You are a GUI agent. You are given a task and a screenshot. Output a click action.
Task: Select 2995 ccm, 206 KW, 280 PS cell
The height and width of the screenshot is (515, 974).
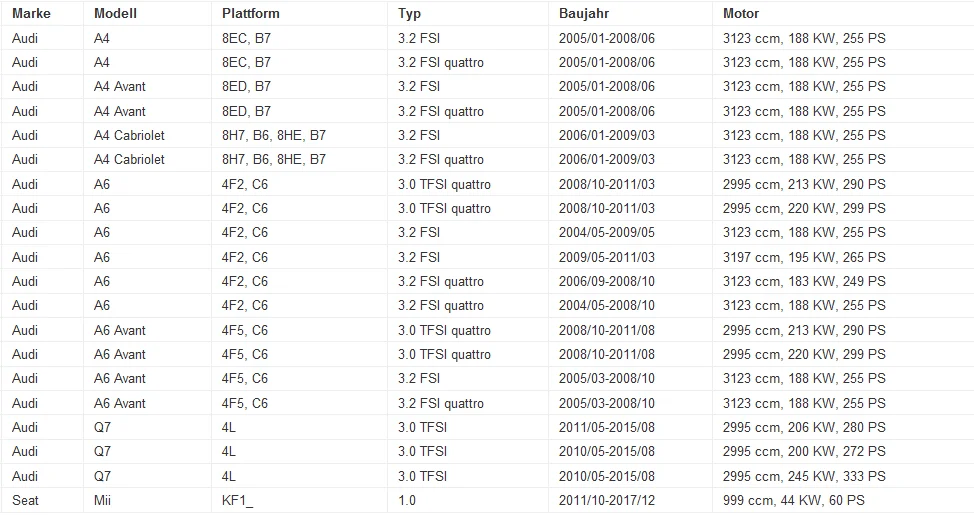(x=804, y=427)
